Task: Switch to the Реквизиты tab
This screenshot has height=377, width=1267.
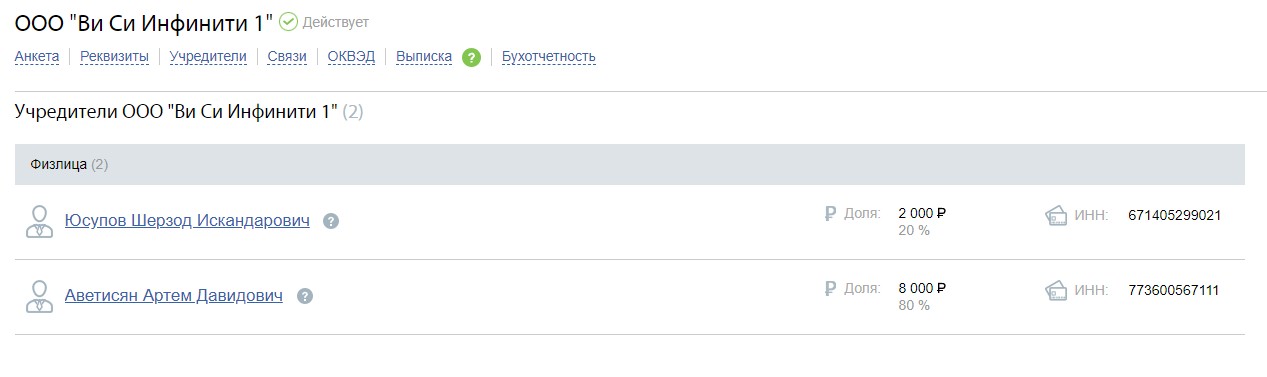Action: click(x=114, y=57)
